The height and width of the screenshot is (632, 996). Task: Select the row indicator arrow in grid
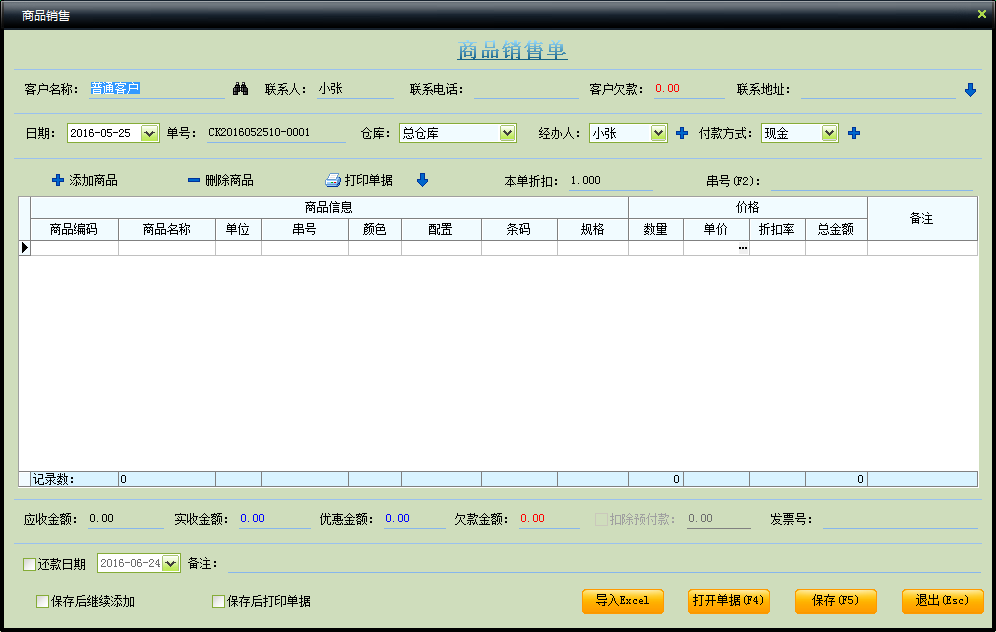pos(25,248)
